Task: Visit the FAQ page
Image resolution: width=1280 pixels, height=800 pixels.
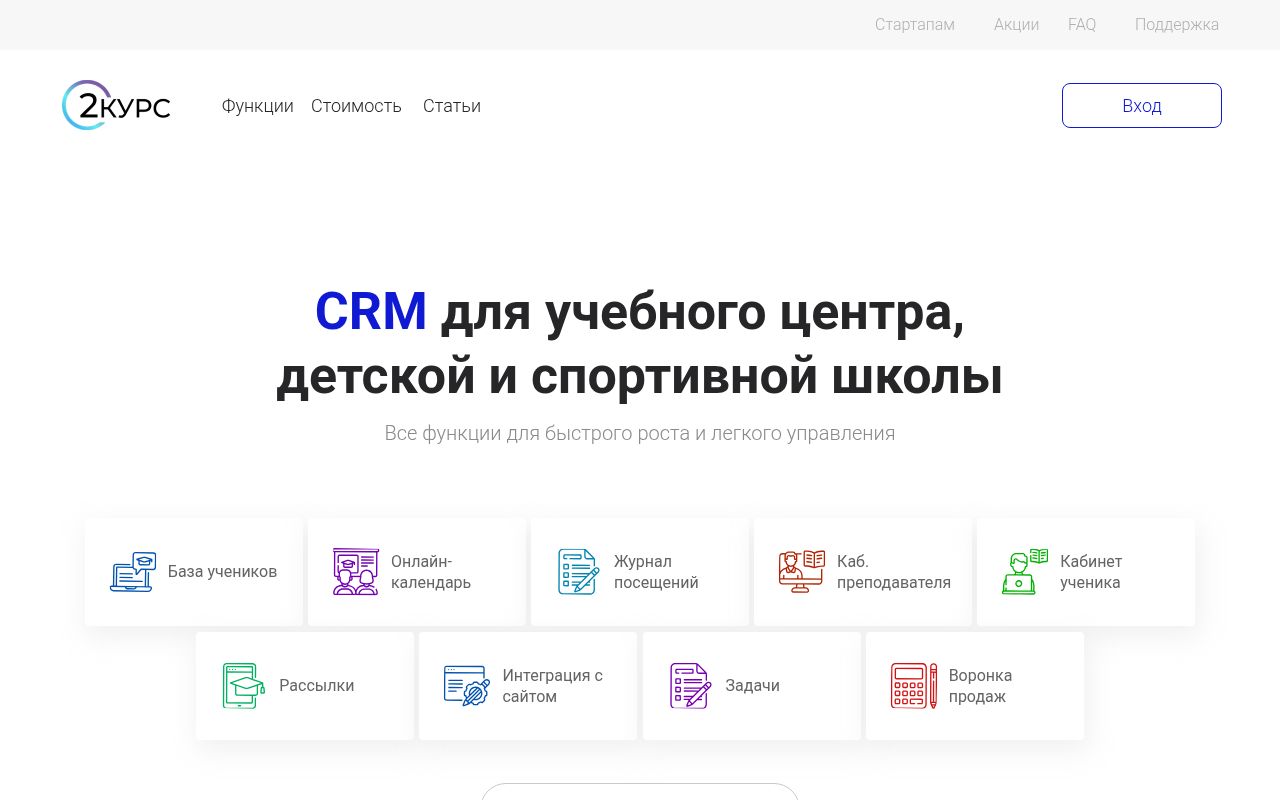Action: click(1081, 25)
